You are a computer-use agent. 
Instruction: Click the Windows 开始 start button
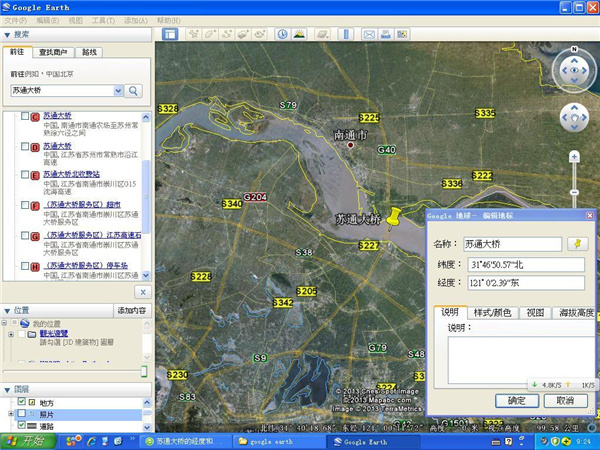[x=28, y=441]
